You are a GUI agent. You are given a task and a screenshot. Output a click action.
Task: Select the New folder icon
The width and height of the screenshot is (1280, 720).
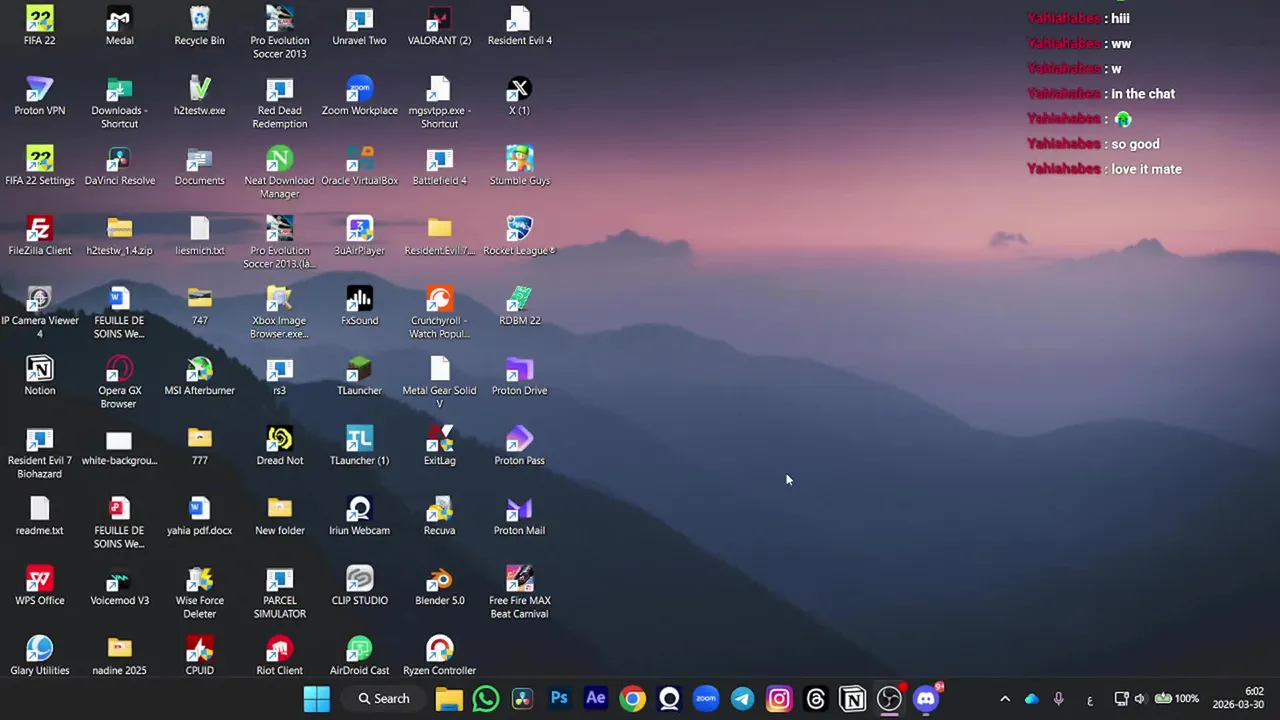pos(279,516)
